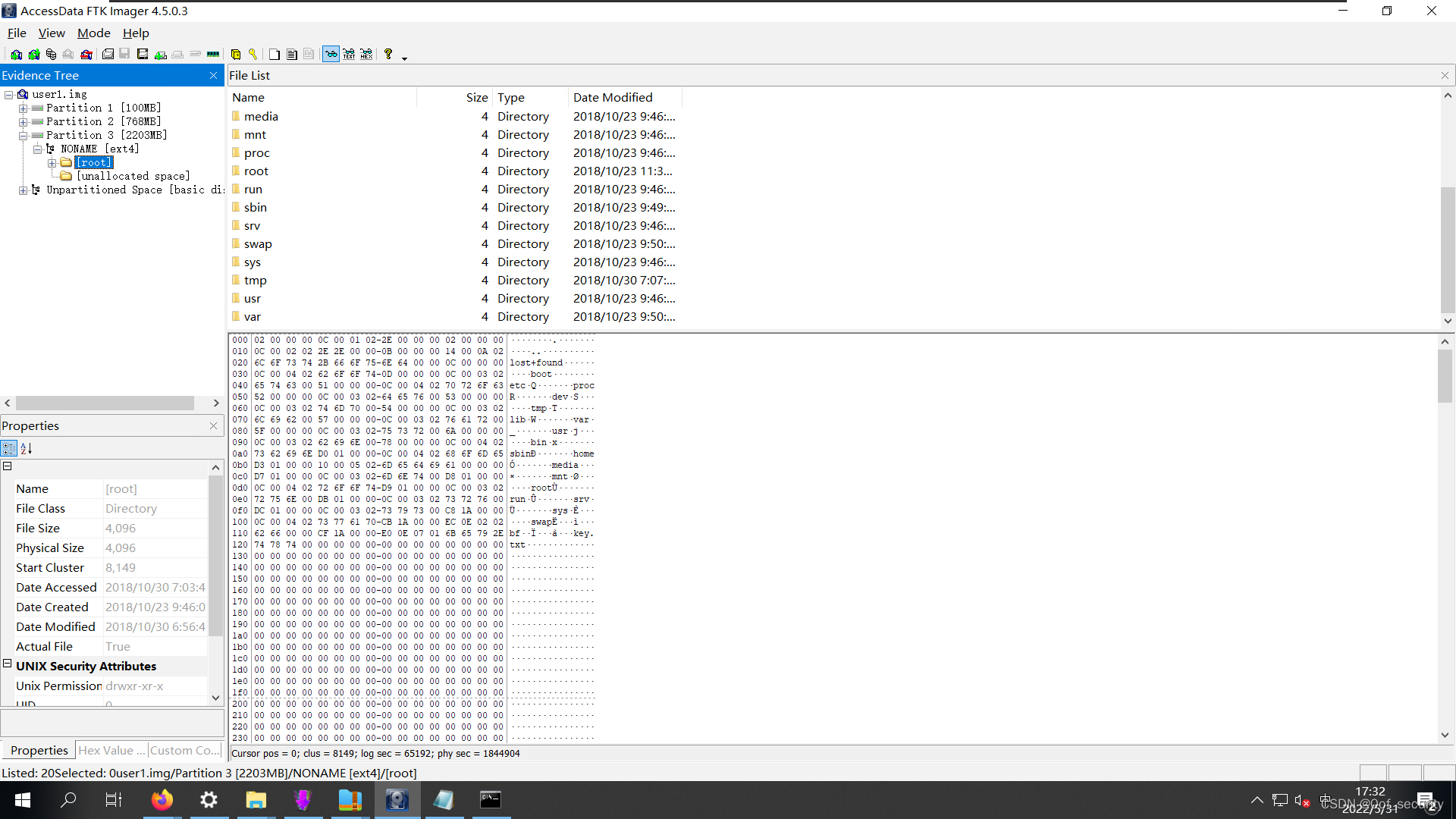Click the Obtain Protected Files icon

(x=236, y=55)
